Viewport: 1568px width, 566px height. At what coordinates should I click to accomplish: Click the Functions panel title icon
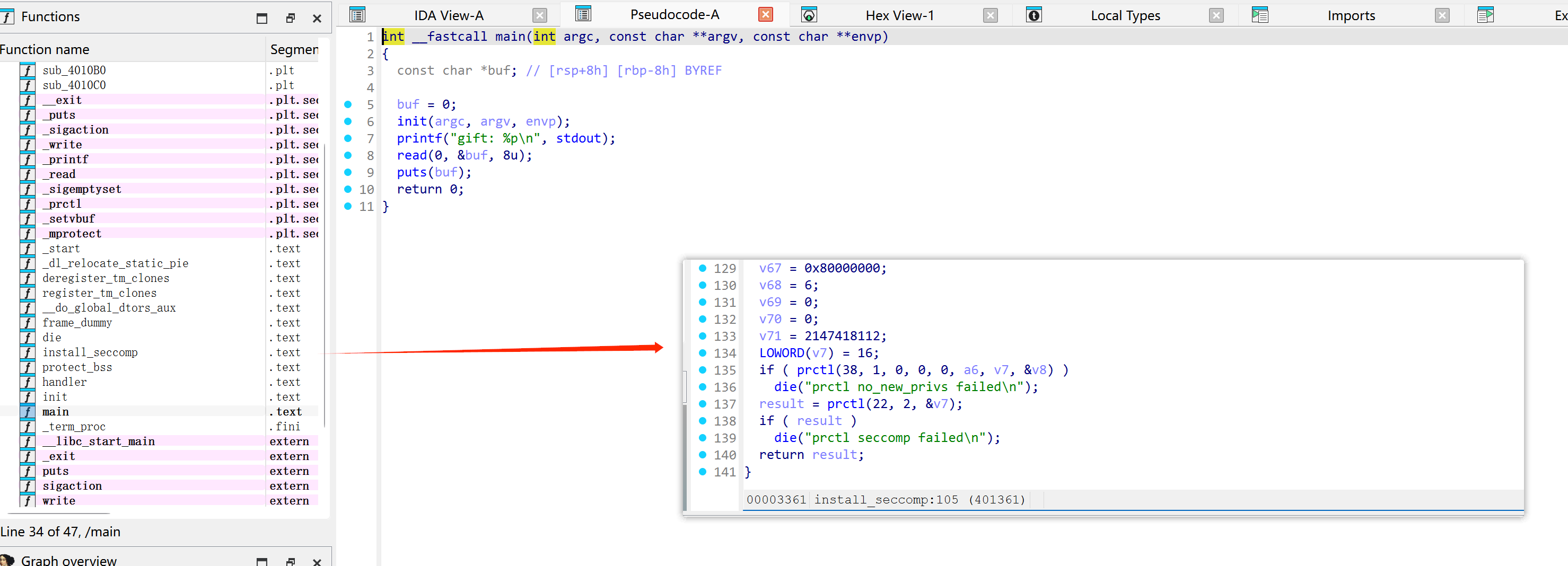(7, 17)
